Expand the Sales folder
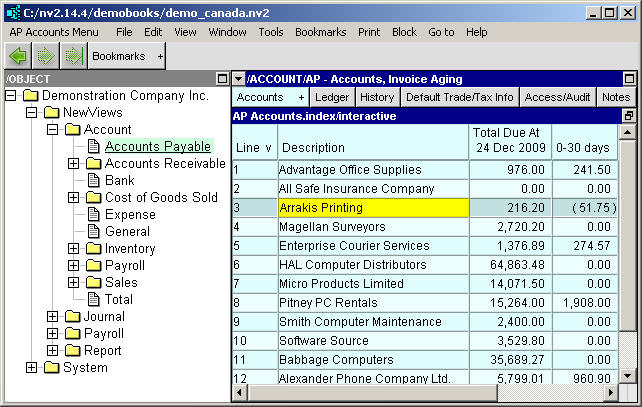642x407 pixels. coord(73,283)
